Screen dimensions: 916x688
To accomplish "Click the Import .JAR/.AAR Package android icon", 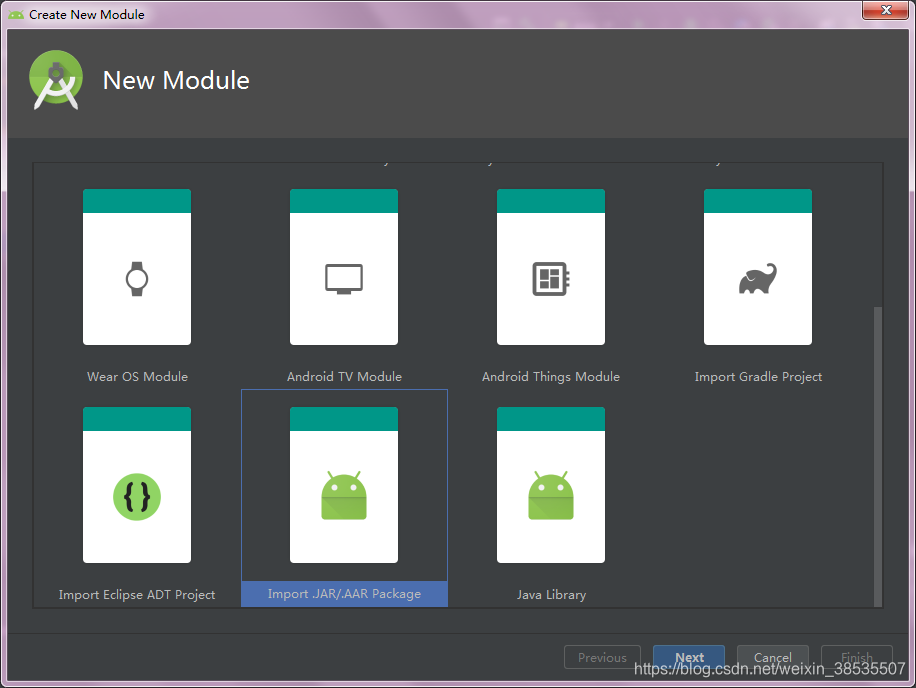I will [x=344, y=495].
